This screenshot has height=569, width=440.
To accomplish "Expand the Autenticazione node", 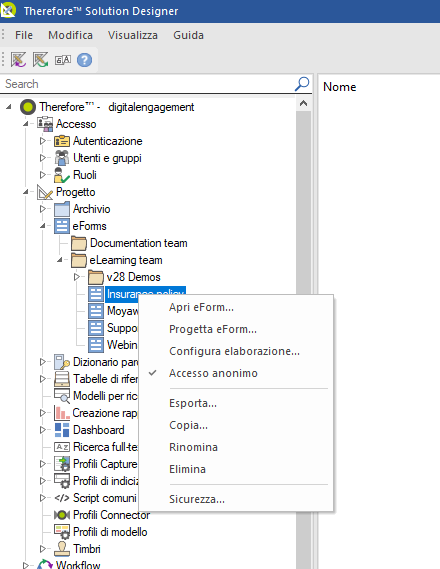I will click(x=42, y=141).
